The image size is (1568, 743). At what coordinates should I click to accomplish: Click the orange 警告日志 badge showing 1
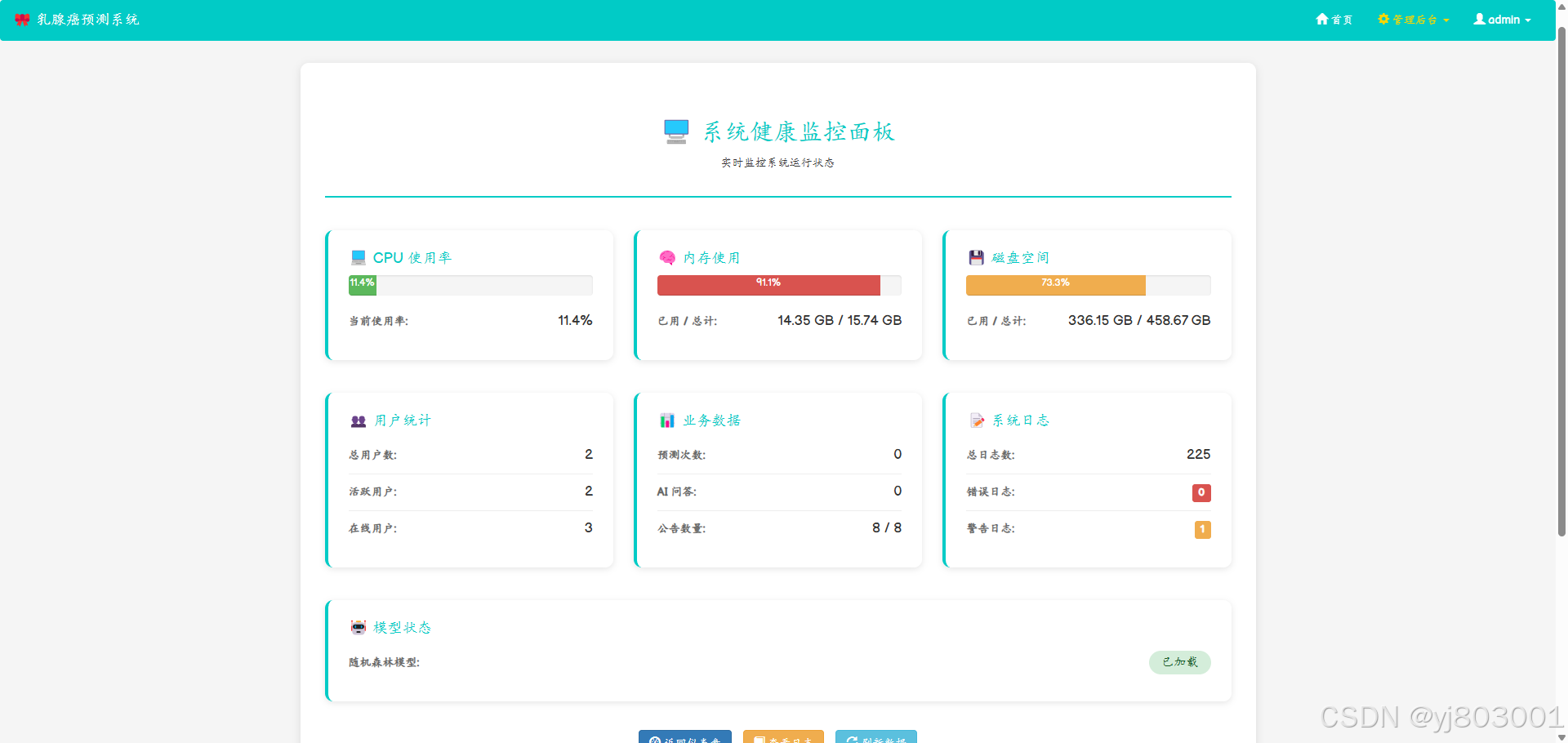pyautogui.click(x=1202, y=529)
